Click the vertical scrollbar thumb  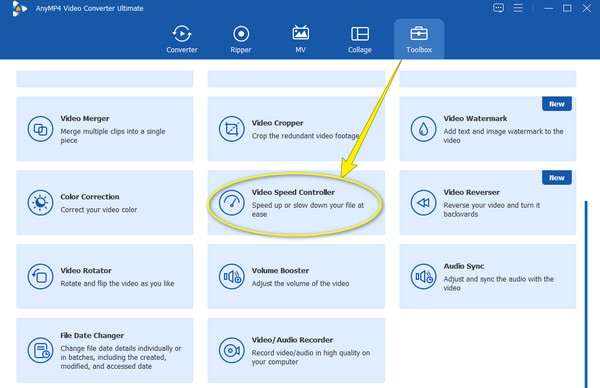586,294
